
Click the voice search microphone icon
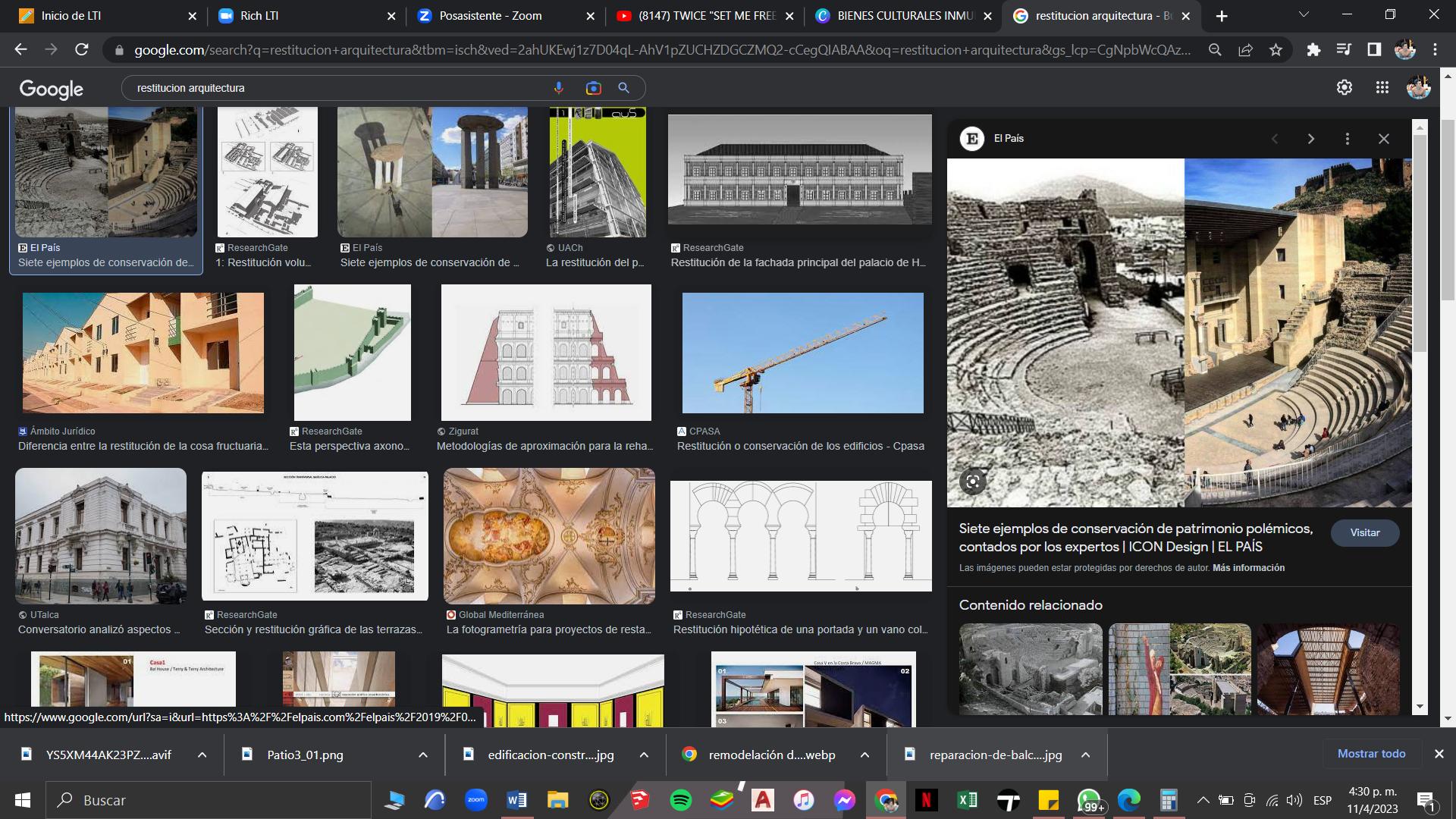(x=559, y=88)
